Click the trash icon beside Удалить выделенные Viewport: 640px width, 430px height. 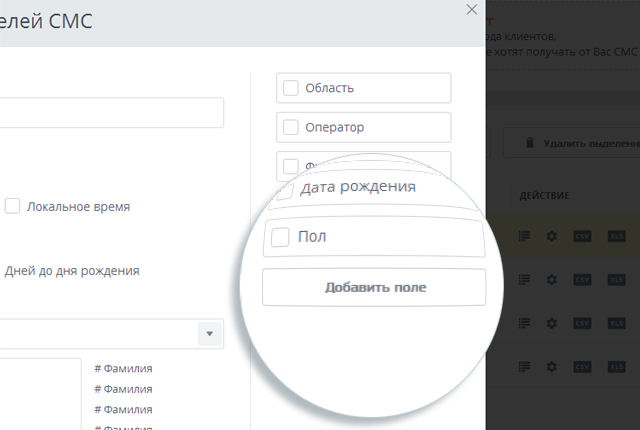pos(530,143)
